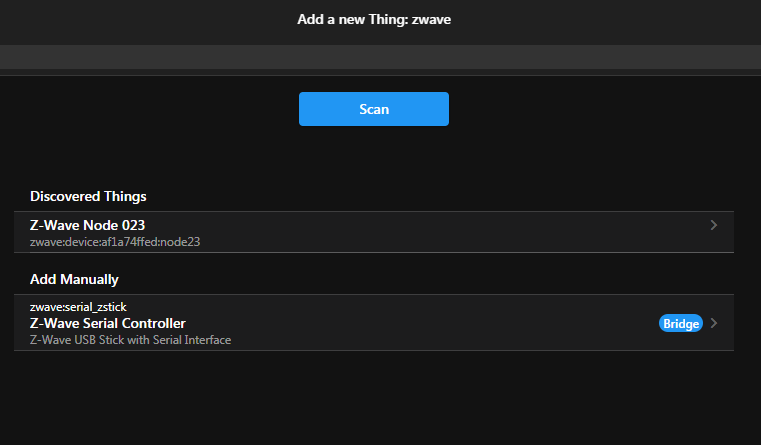Screen dimensions: 761x445
Task: Click the blue Bridge badge
Action: (681, 323)
